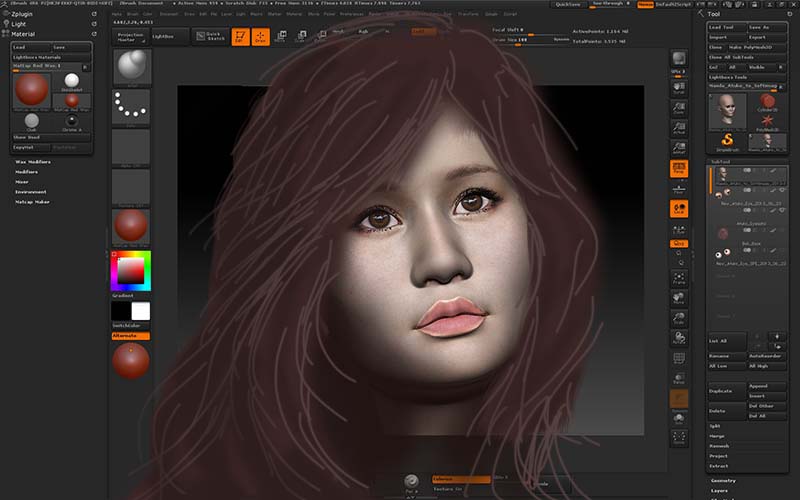Expand the Geometry section
Screen dimensions: 800x500
pos(724,481)
